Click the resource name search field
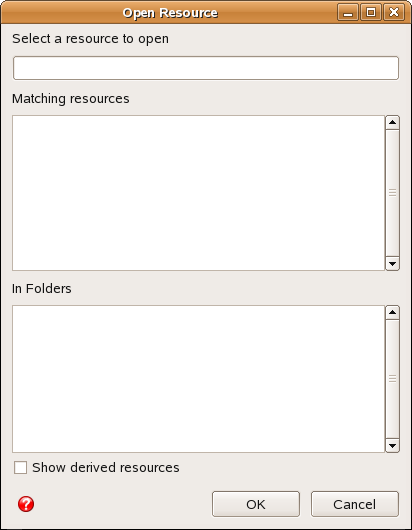This screenshot has height=530, width=412. [x=206, y=68]
